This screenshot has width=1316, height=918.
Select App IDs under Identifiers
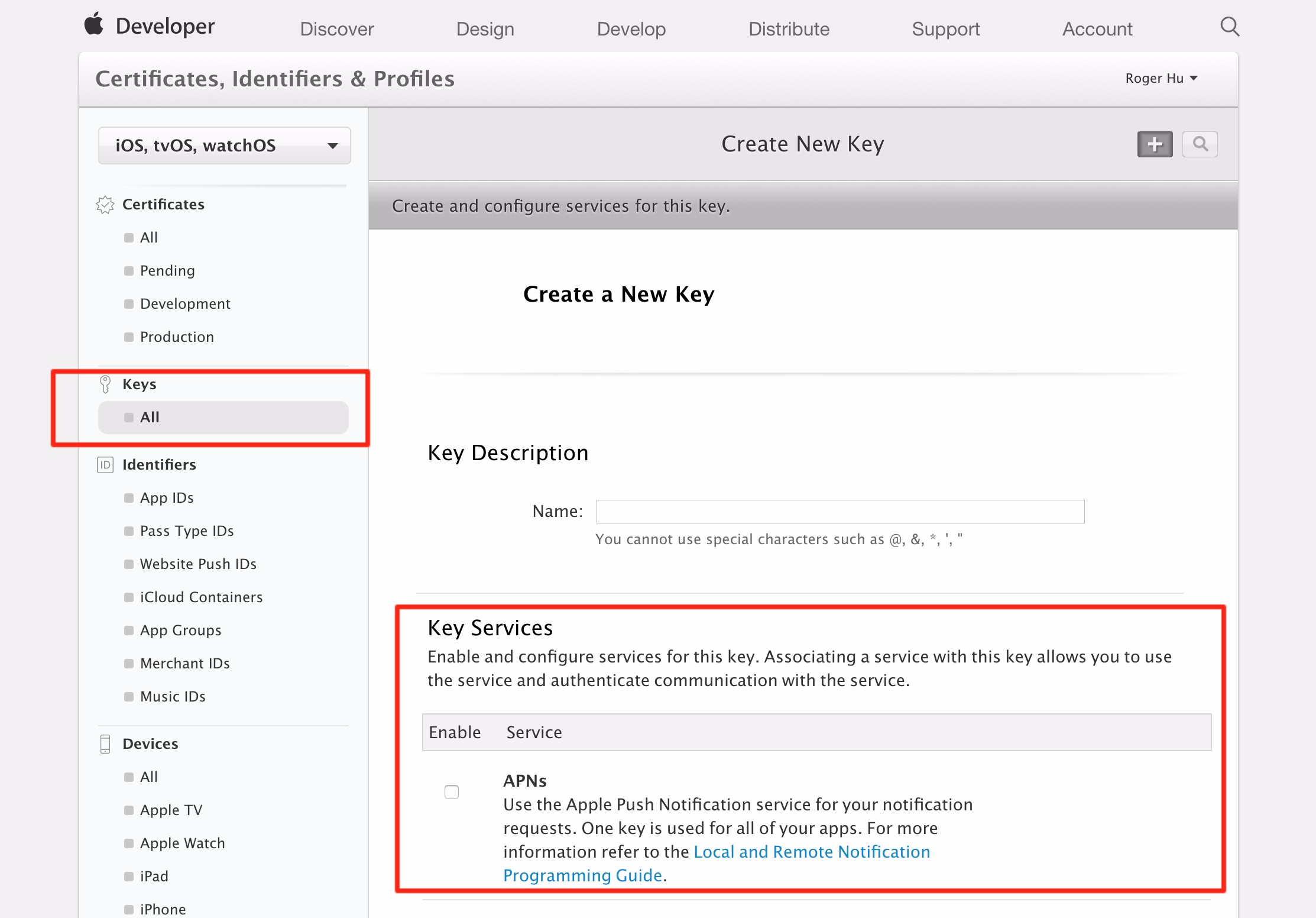167,498
